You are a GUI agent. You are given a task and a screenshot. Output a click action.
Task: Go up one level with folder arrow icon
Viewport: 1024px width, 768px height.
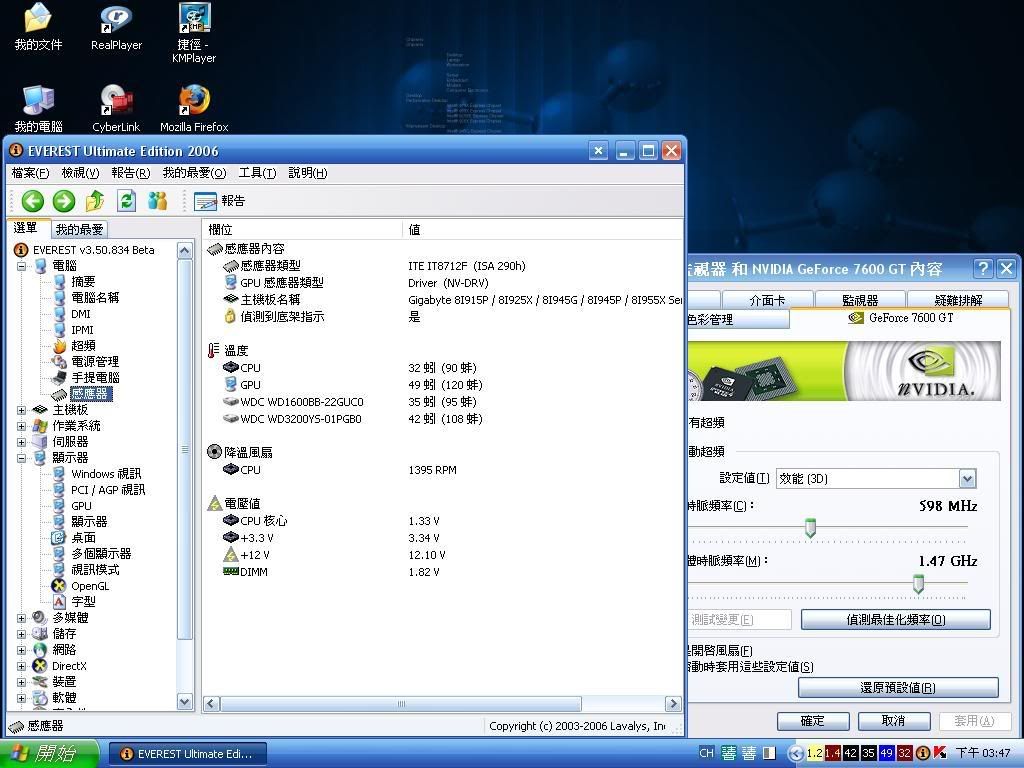click(x=95, y=201)
